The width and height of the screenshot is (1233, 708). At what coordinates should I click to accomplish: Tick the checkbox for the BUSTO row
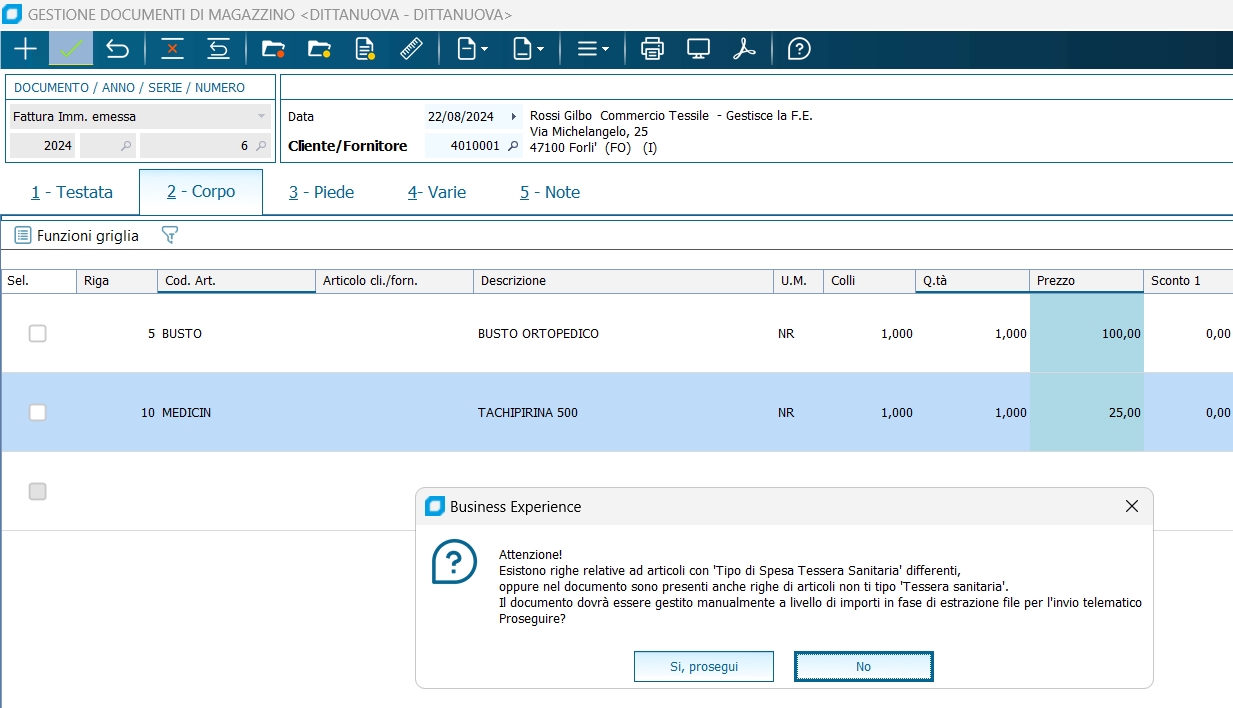38,334
